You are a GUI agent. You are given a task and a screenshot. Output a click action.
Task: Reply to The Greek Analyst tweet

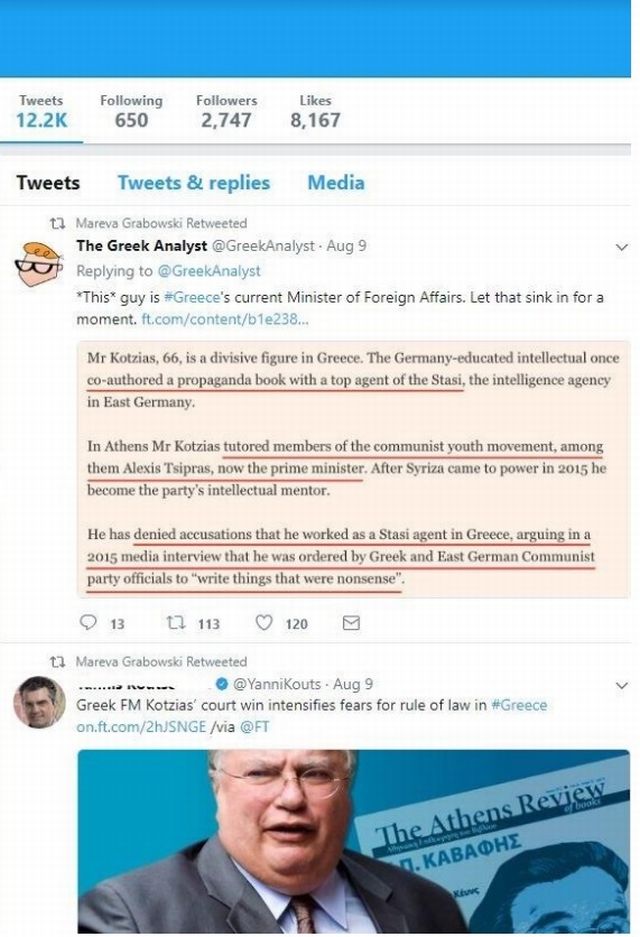point(88,623)
